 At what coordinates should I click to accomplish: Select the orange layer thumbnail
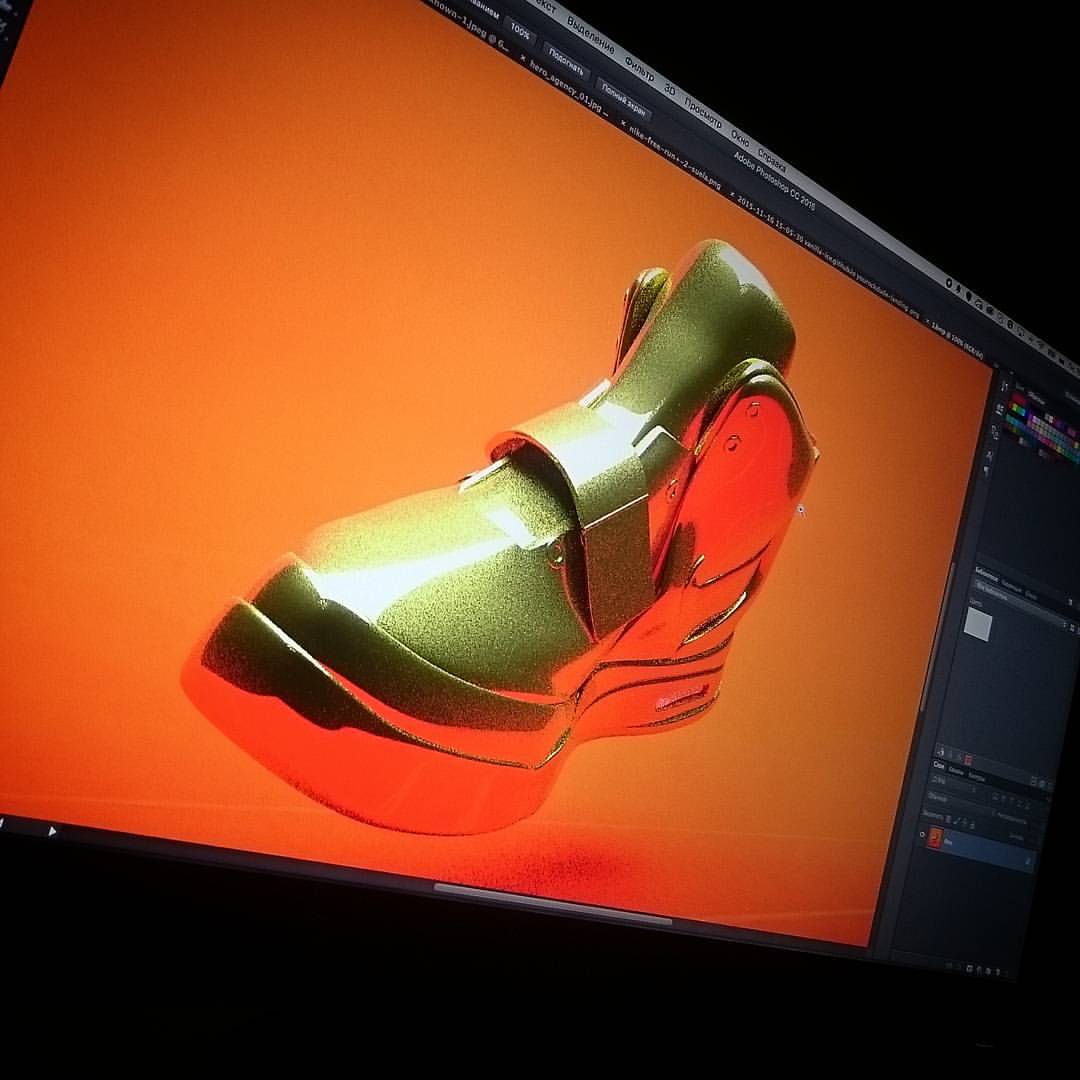(x=935, y=838)
